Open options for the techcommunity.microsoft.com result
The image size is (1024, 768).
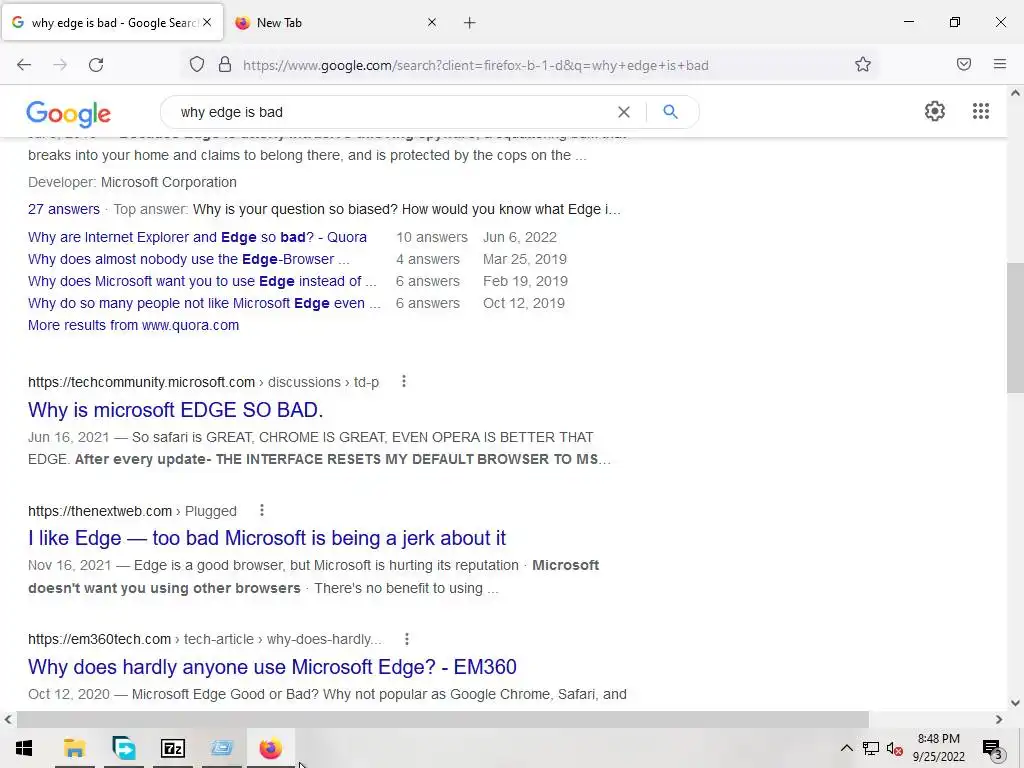tap(404, 381)
